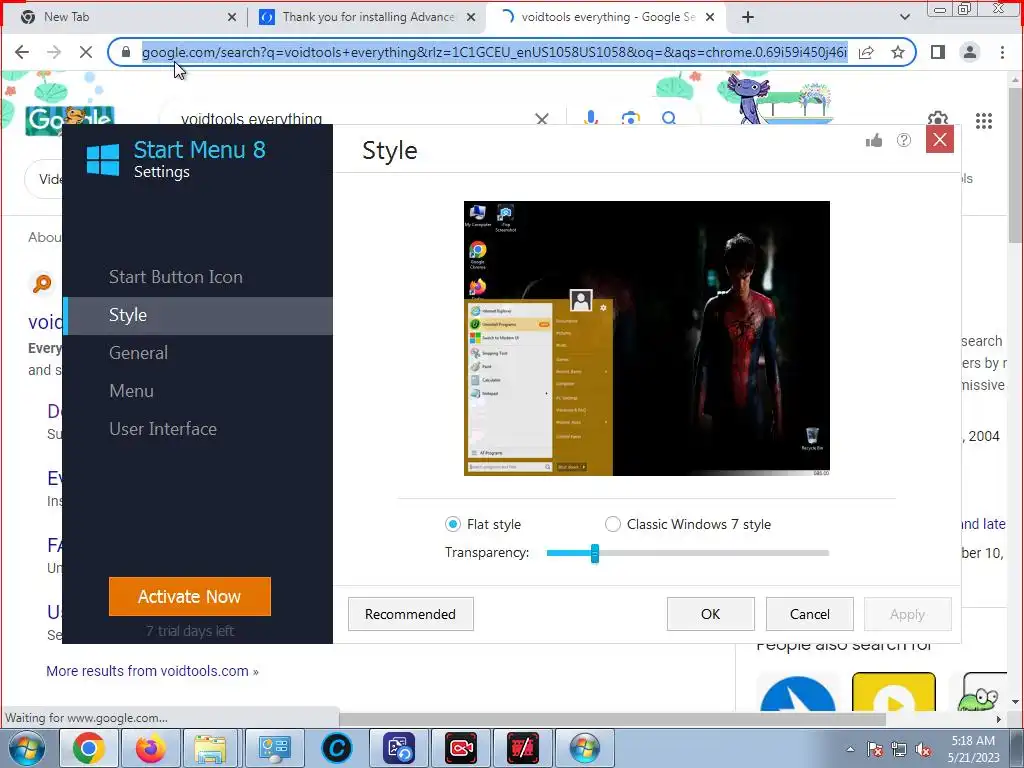This screenshot has height=768, width=1024.
Task: Open More results from voidtools.com link
Action: 152,671
